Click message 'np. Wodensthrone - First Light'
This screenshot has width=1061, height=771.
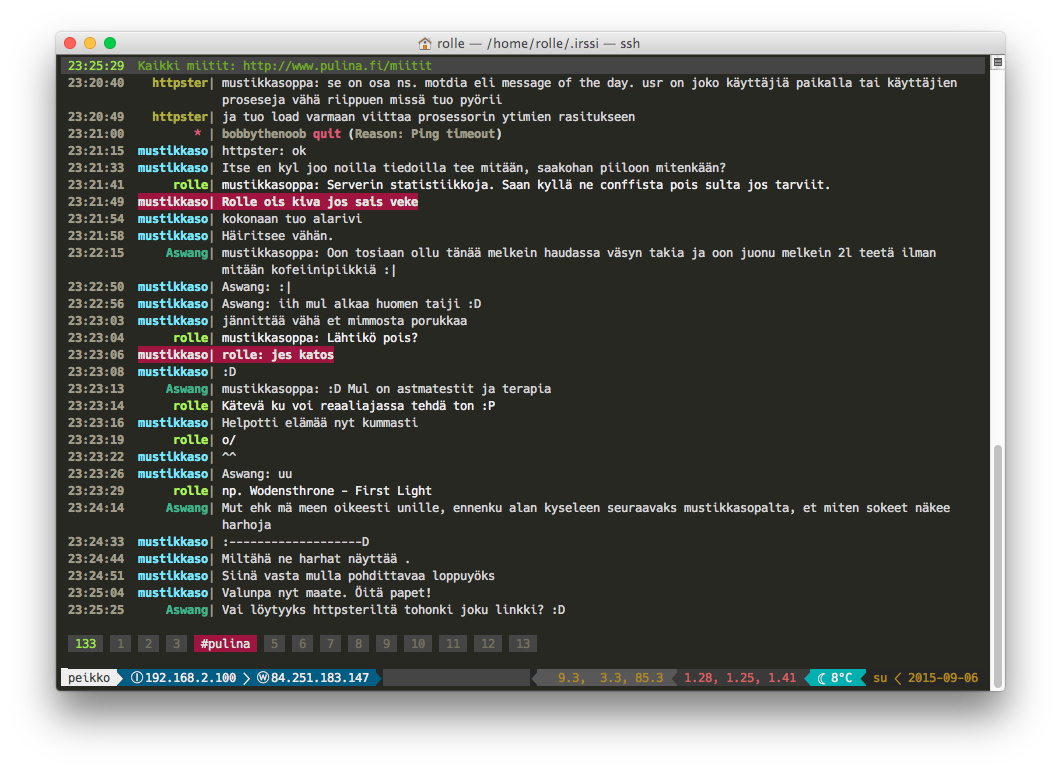327,491
